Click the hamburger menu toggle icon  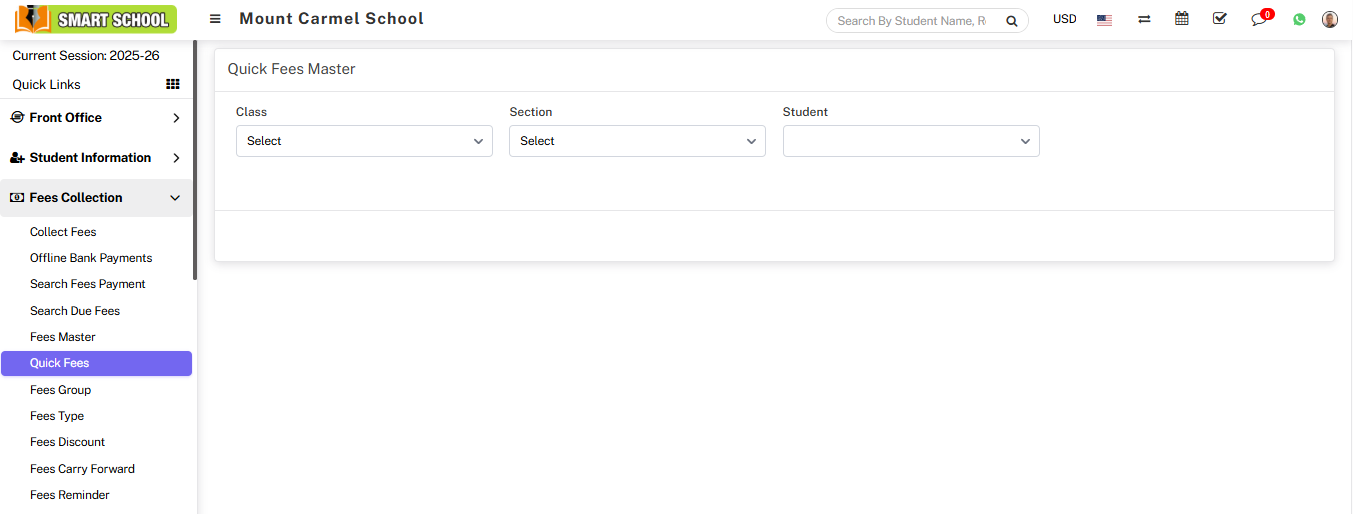pos(215,19)
